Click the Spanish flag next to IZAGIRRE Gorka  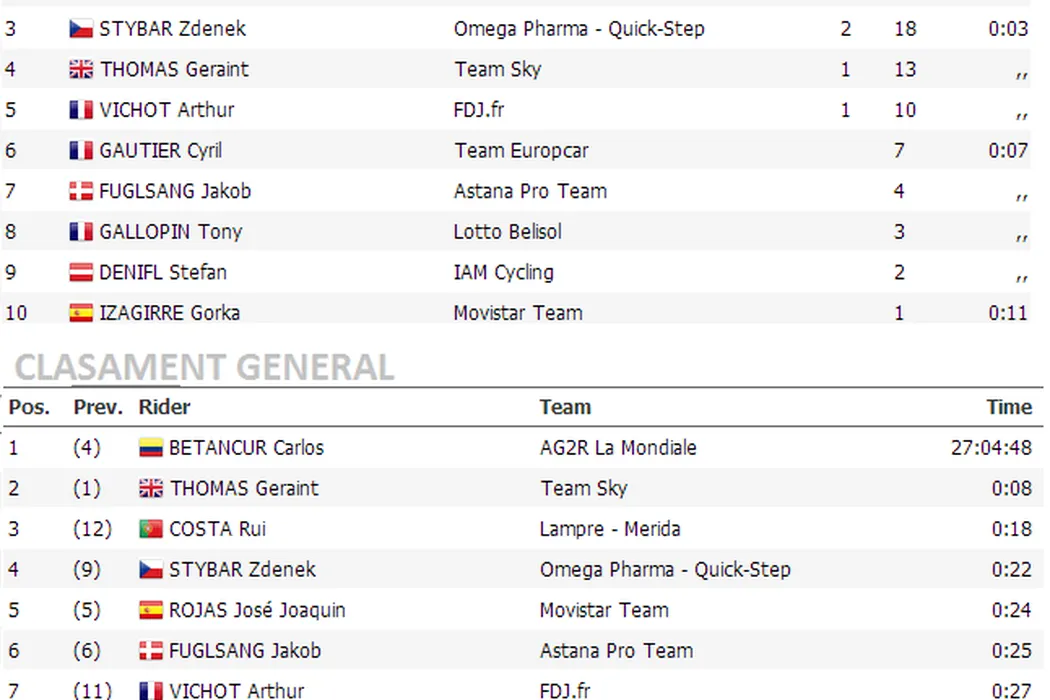coord(81,313)
